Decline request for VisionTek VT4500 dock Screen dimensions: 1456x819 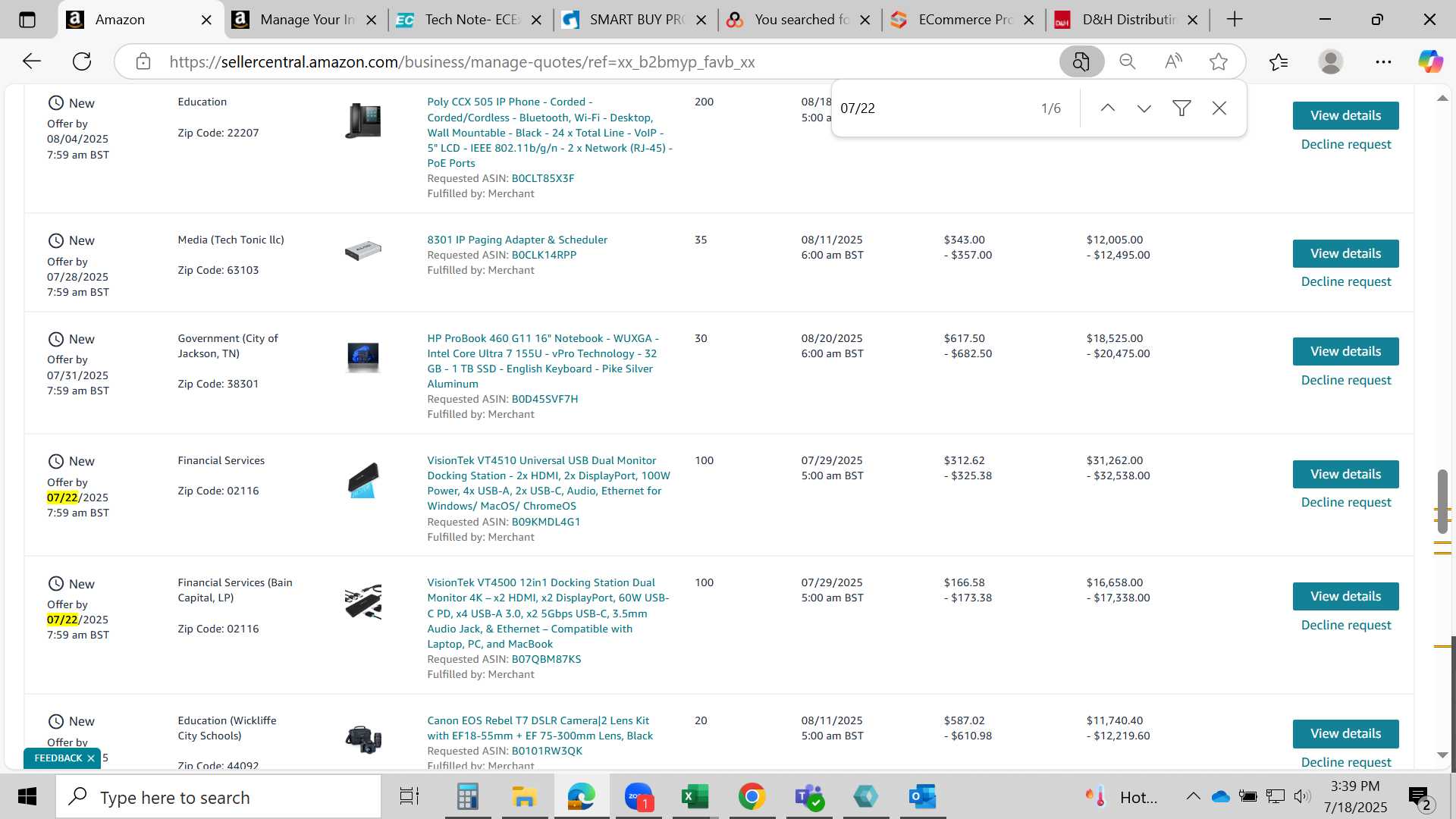click(x=1346, y=625)
